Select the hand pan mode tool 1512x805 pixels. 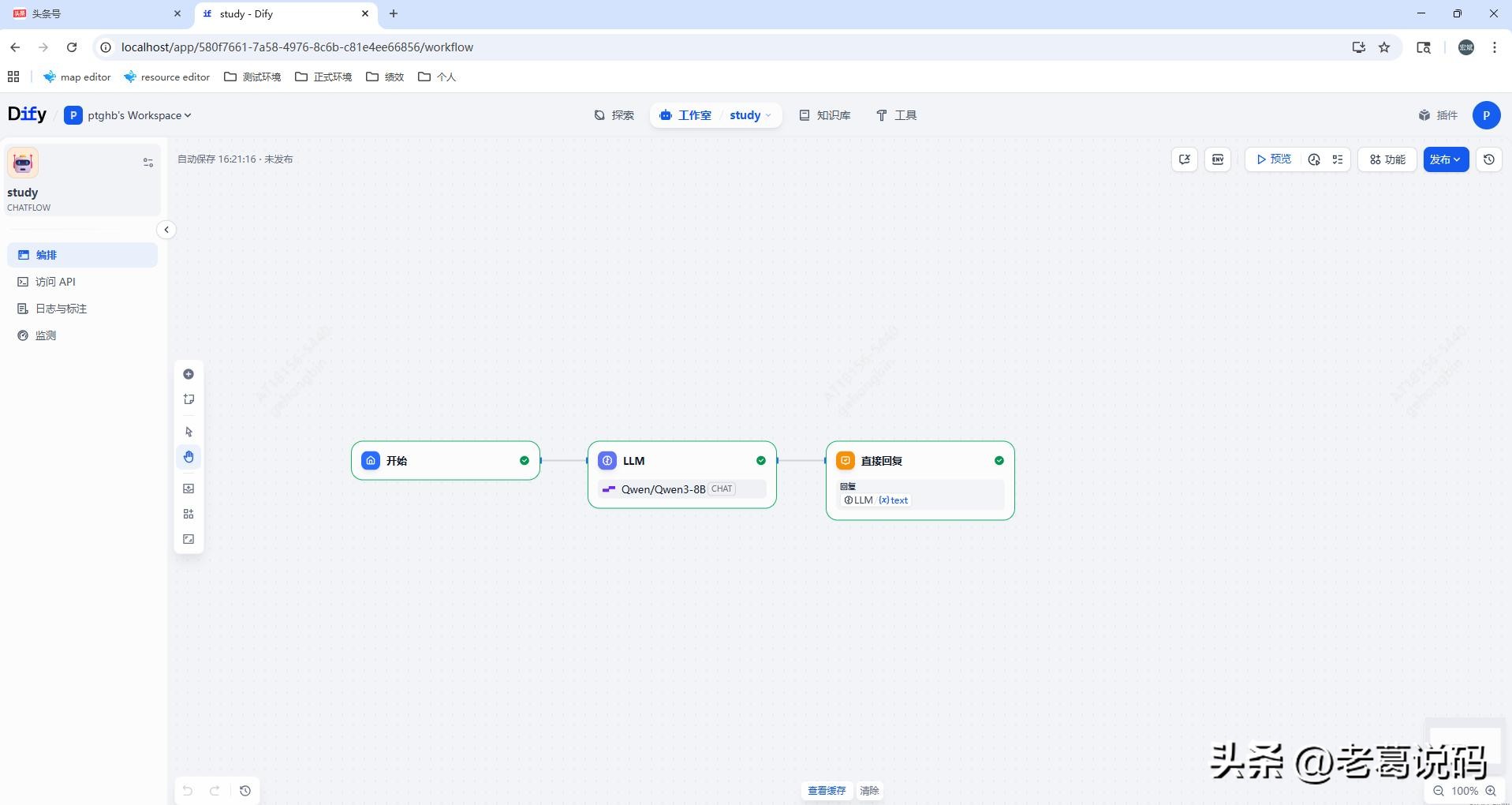[189, 457]
